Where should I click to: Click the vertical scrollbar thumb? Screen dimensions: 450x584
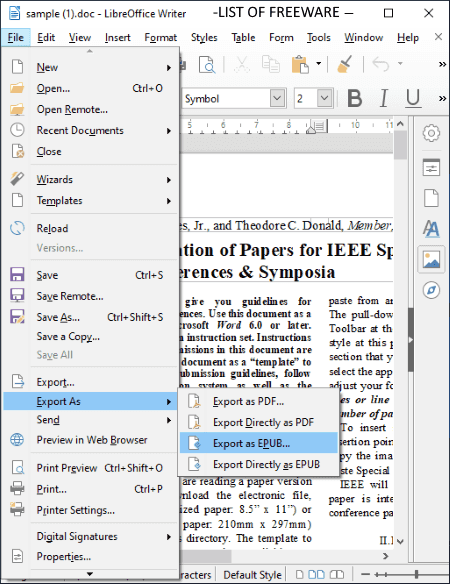(400, 145)
